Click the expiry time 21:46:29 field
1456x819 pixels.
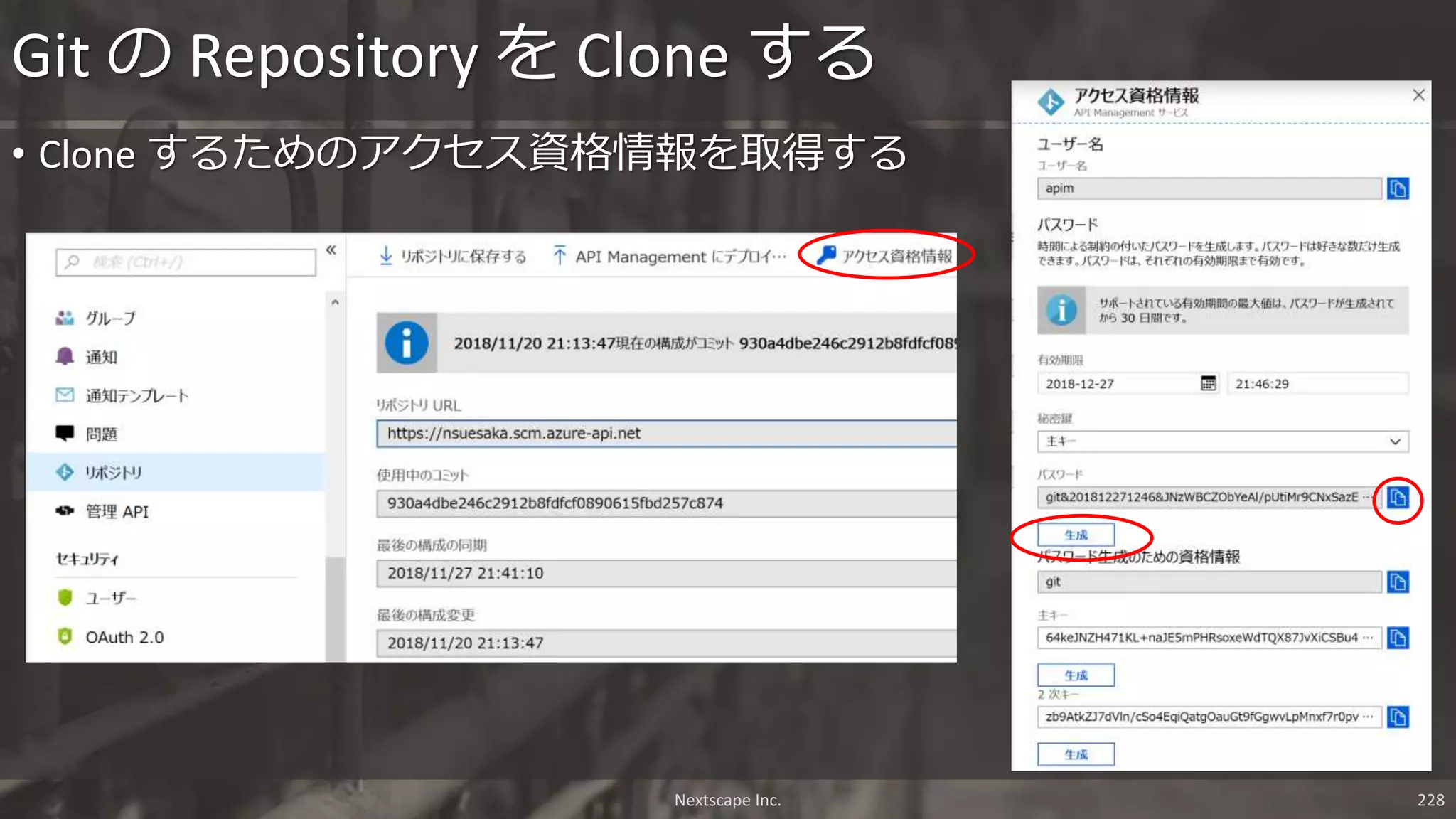[1317, 384]
